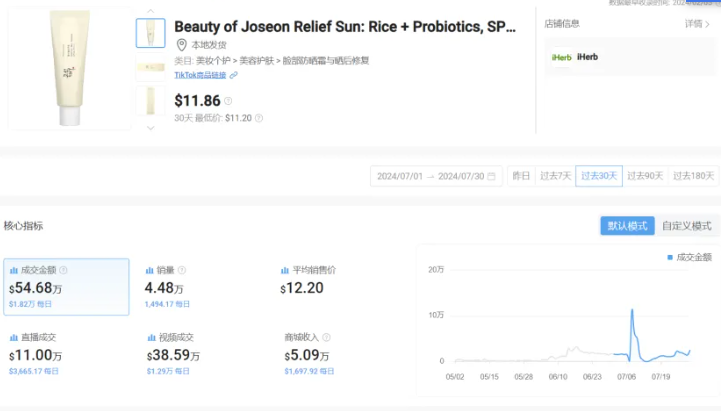Select the 过去180天 range button
721x411 pixels.
coord(693,176)
